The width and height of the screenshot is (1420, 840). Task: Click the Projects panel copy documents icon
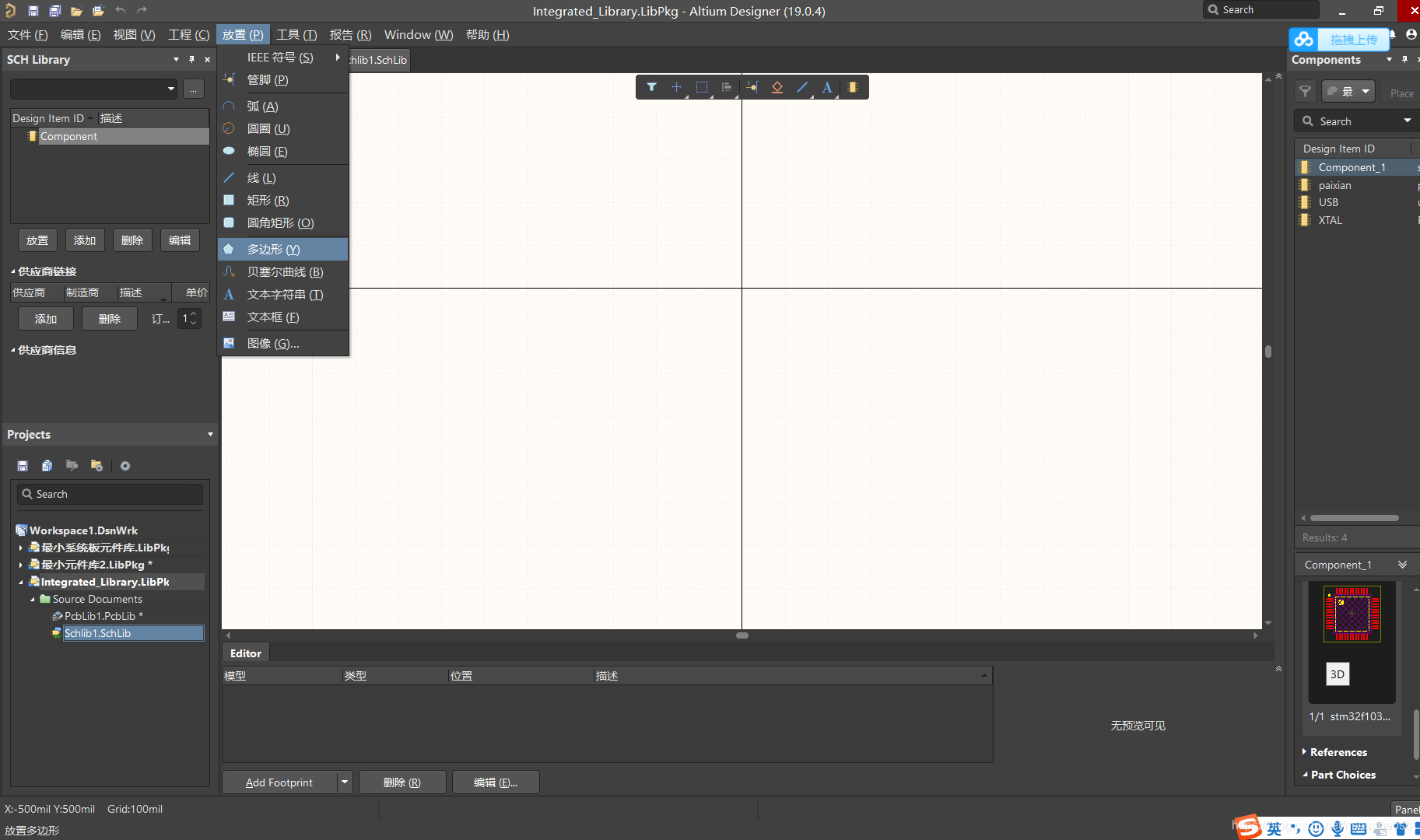click(x=47, y=465)
